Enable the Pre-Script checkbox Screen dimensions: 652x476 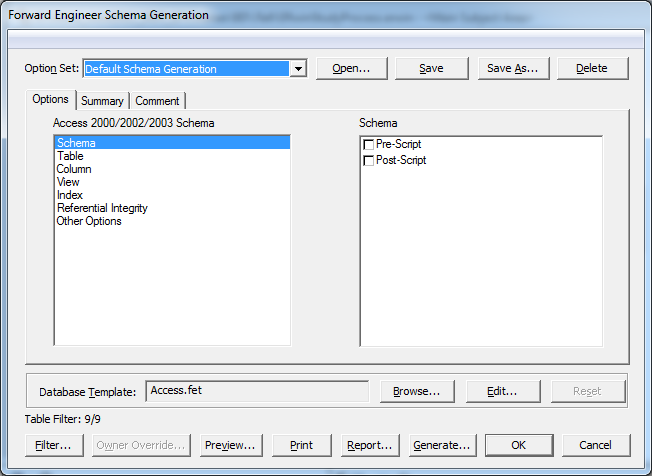point(368,144)
